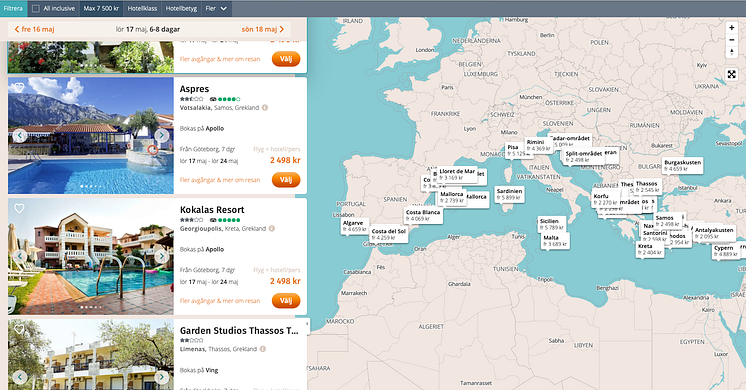Open the Hotellbetyg filter
Viewport: 746px width, 390px height.
181,9
